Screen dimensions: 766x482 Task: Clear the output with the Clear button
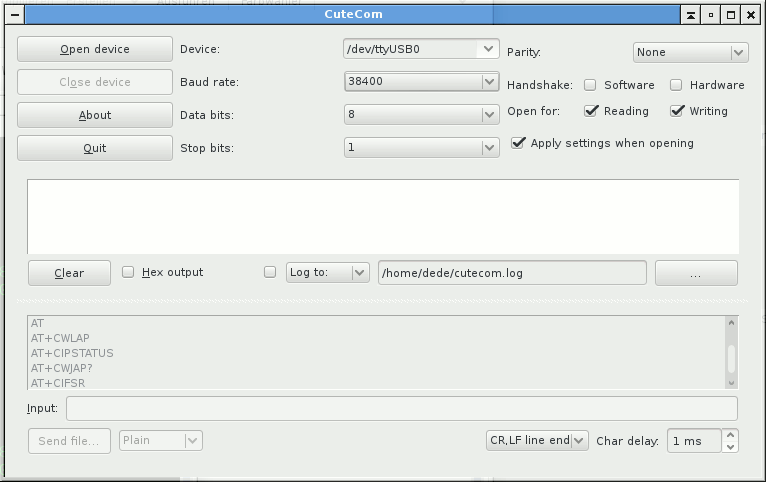point(69,273)
